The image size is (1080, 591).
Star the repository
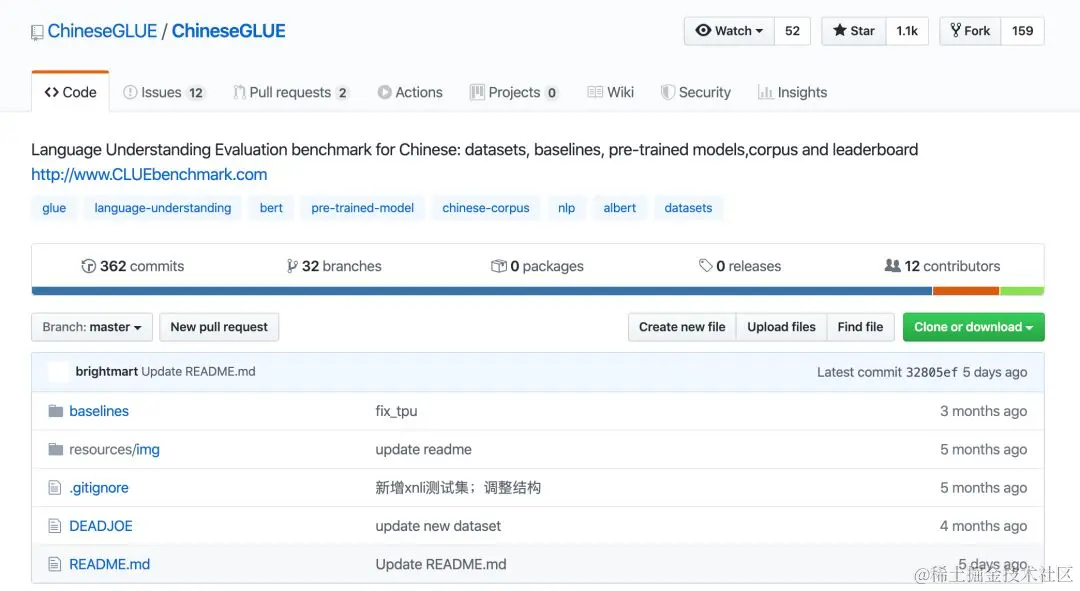(854, 31)
